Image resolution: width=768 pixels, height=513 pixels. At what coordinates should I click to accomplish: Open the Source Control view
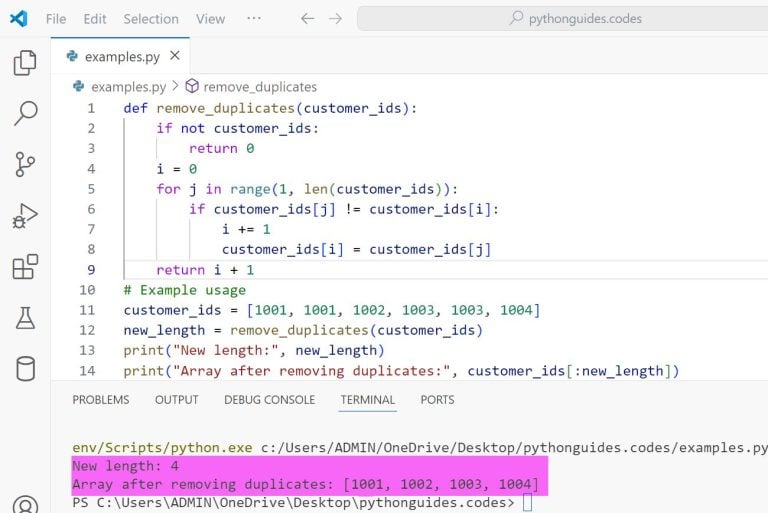point(25,164)
